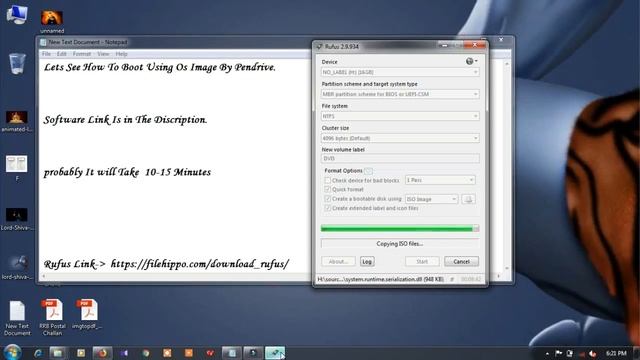Open the File system NTFS dropdown
The height and width of the screenshot is (360, 640).
(400, 116)
